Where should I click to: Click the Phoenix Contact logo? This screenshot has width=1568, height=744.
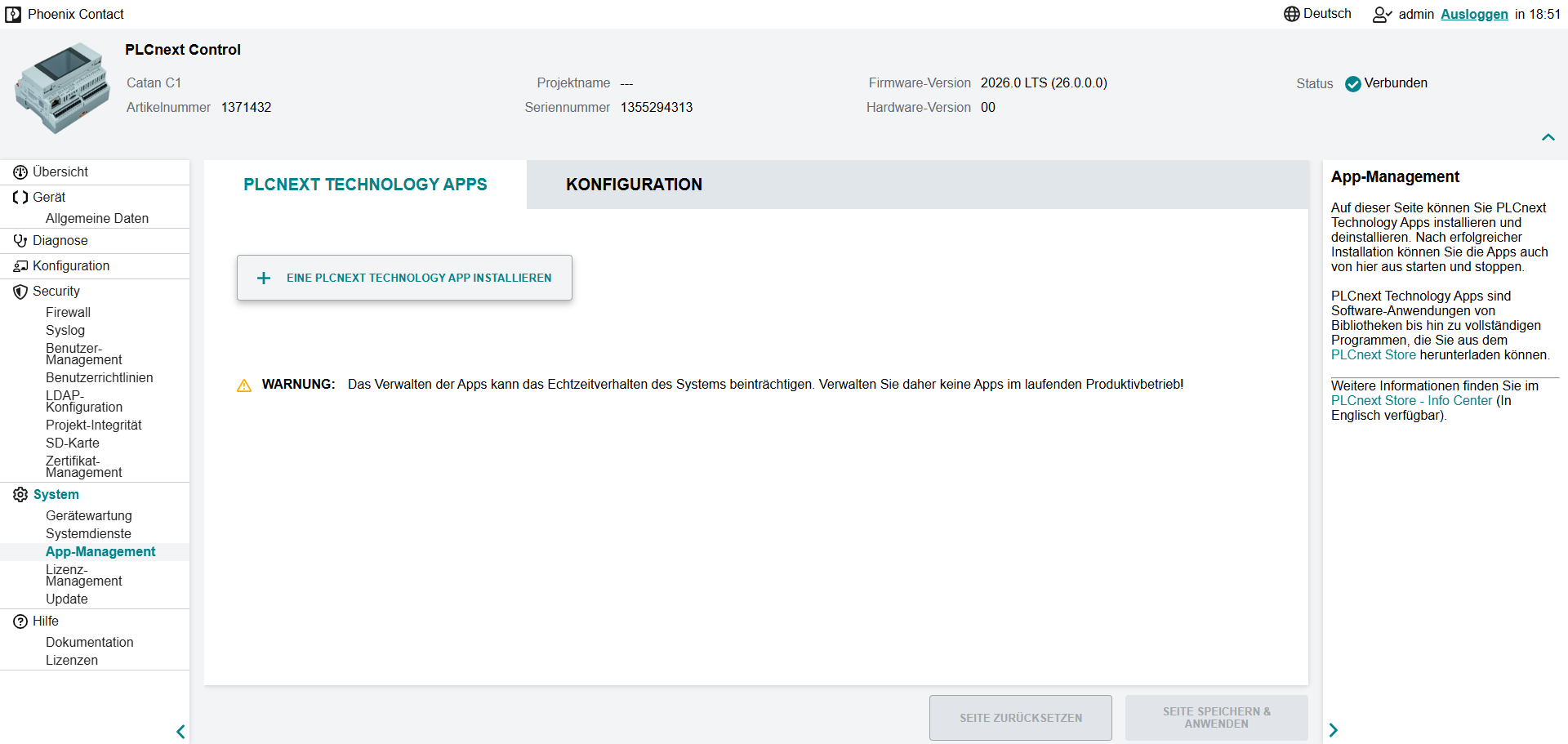[13, 14]
